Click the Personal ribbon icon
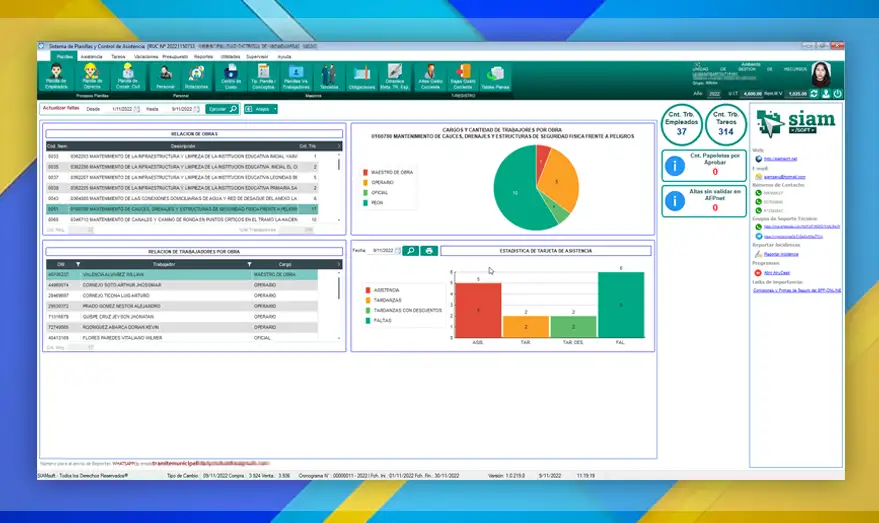 pyautogui.click(x=166, y=75)
